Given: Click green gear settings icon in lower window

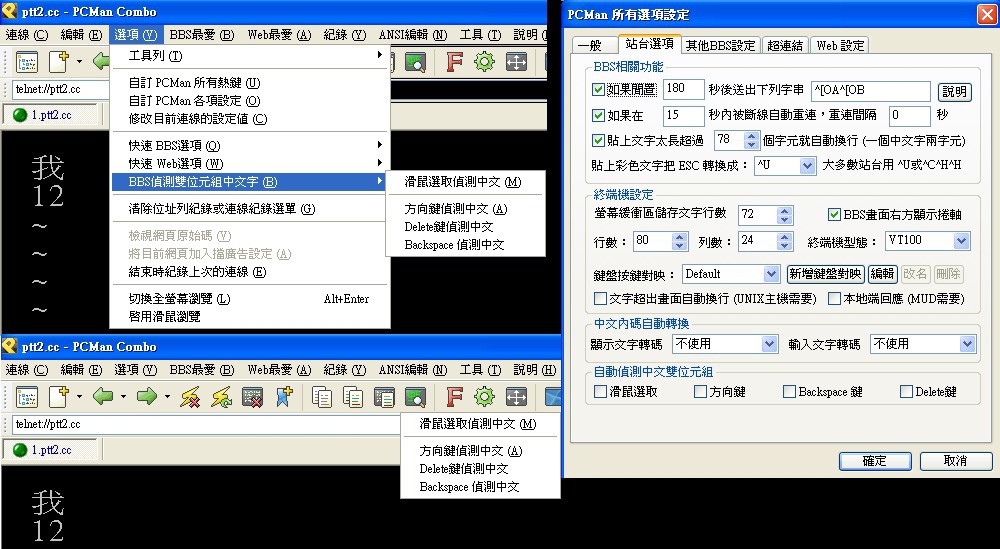Looking at the screenshot, I should click(x=485, y=397).
